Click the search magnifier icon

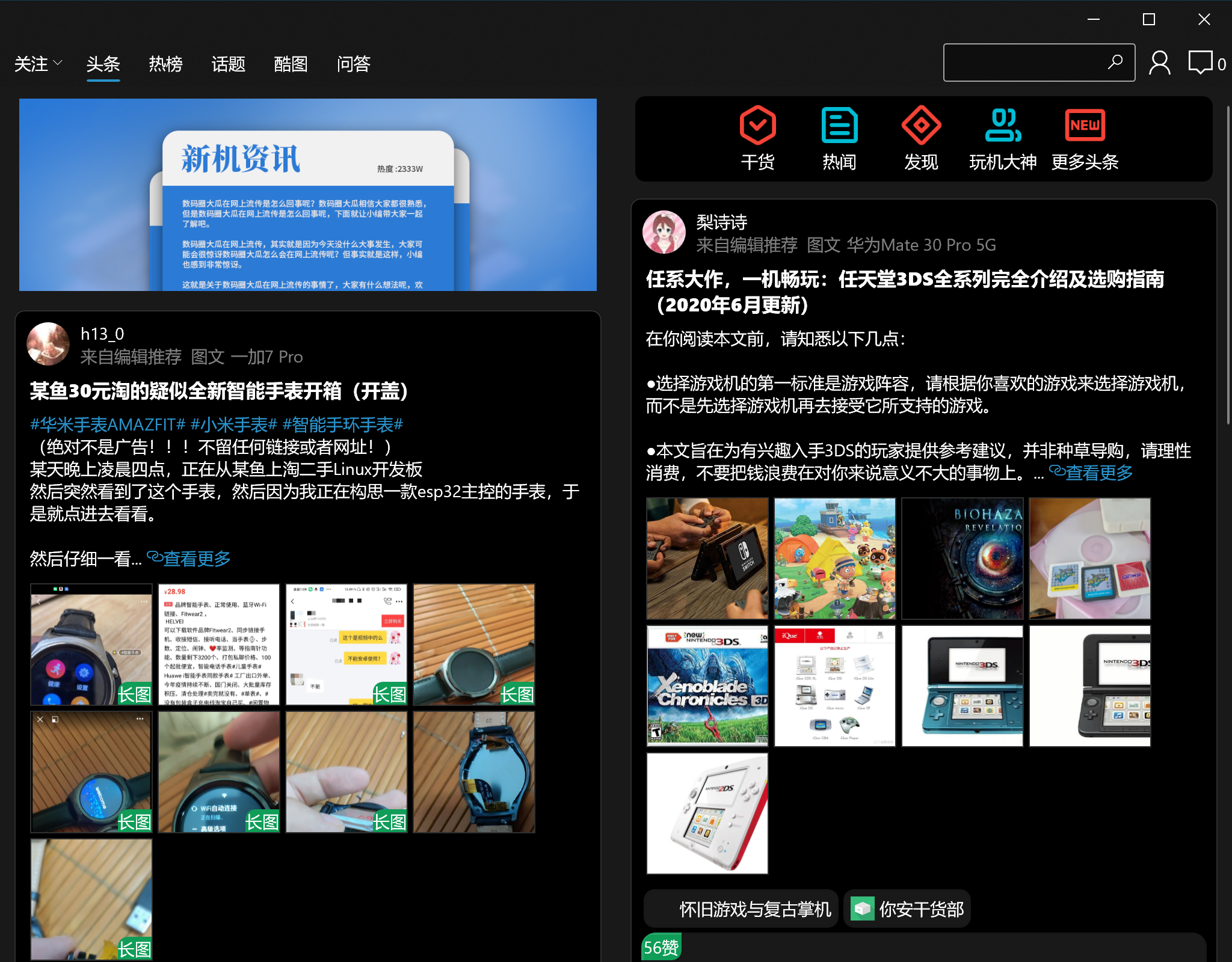1115,62
